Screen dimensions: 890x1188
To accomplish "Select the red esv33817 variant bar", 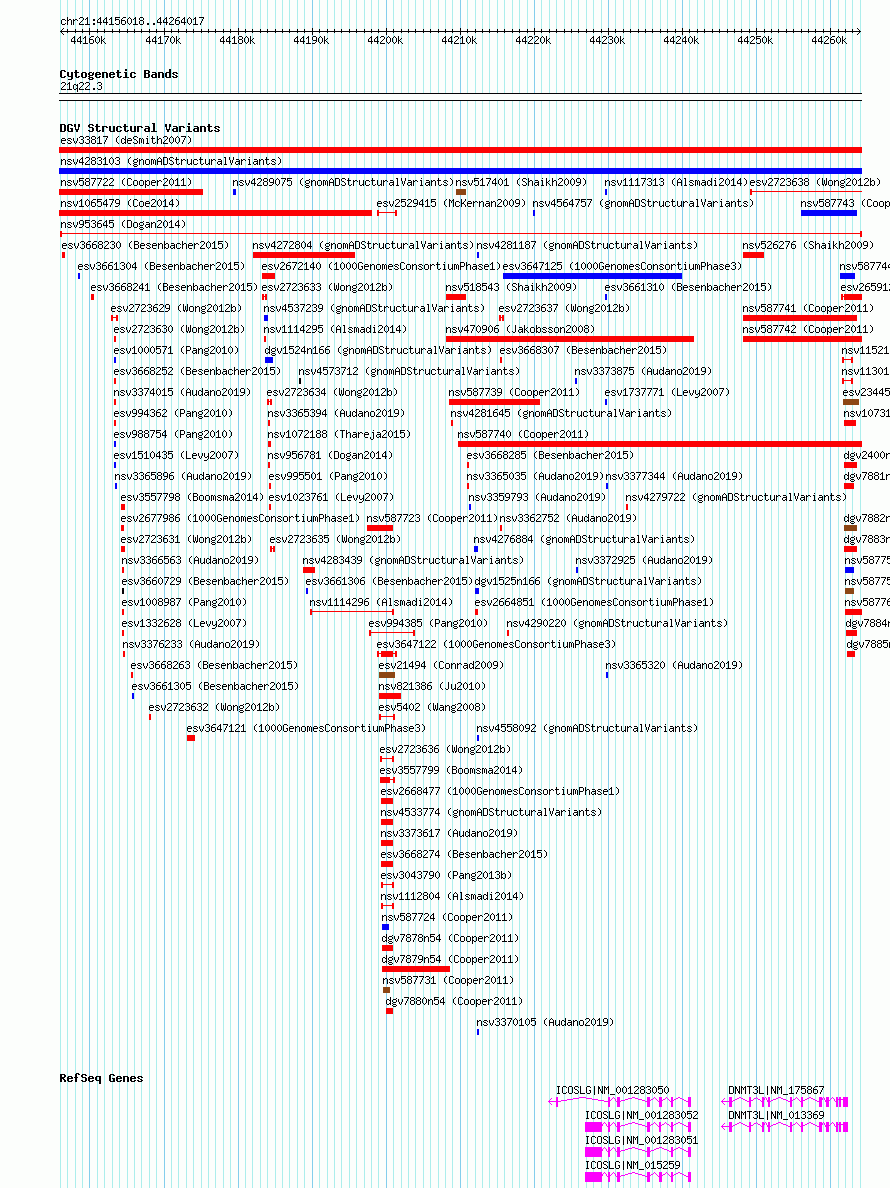I will point(461,150).
